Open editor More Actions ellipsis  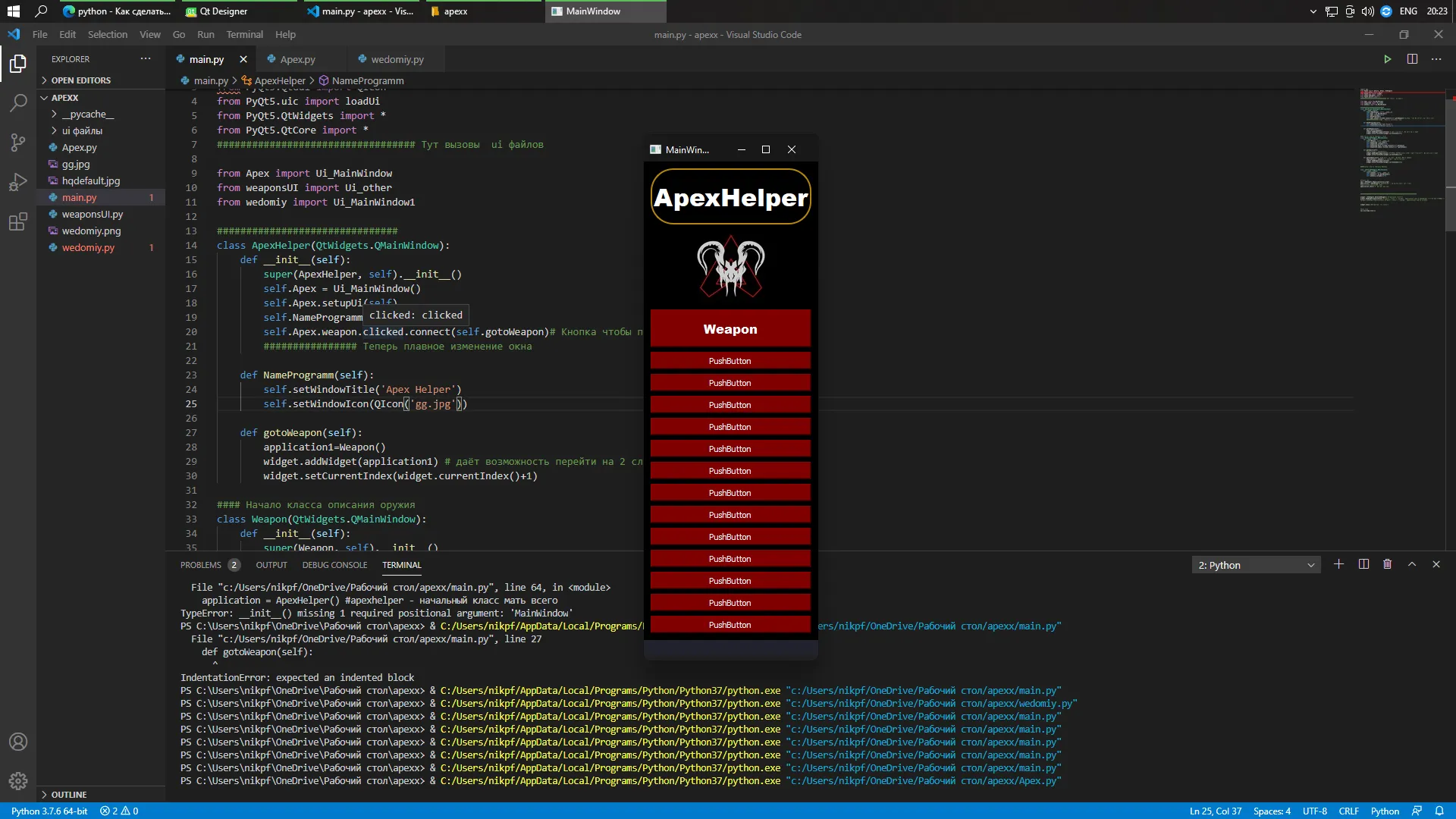(x=1436, y=59)
